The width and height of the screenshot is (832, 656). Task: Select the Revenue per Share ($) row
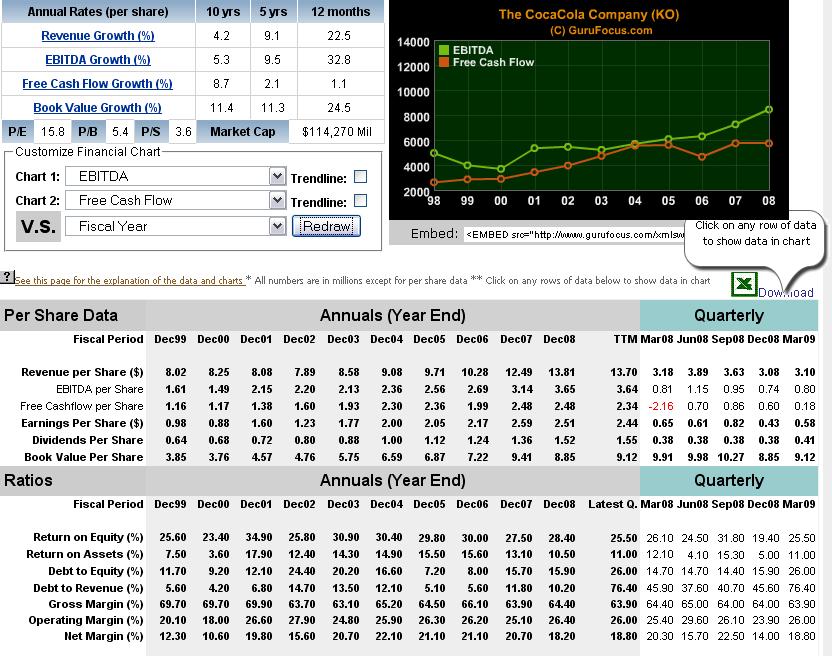click(x=82, y=372)
